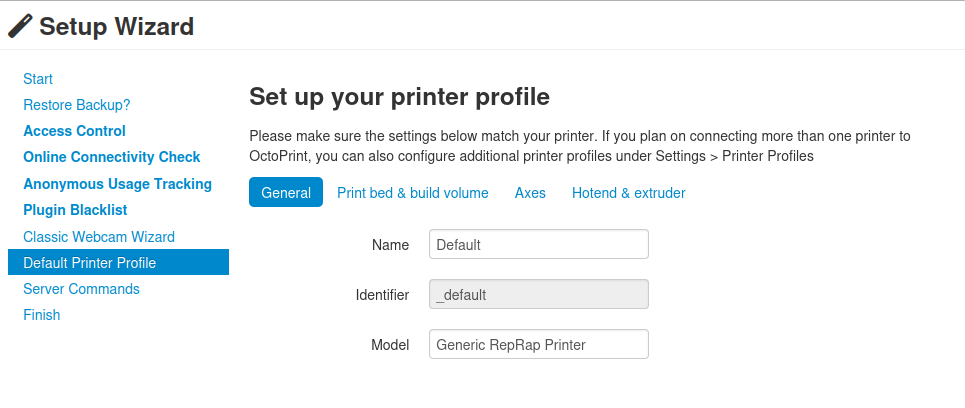
Task: Go to Restore Backup? step
Action: click(77, 105)
